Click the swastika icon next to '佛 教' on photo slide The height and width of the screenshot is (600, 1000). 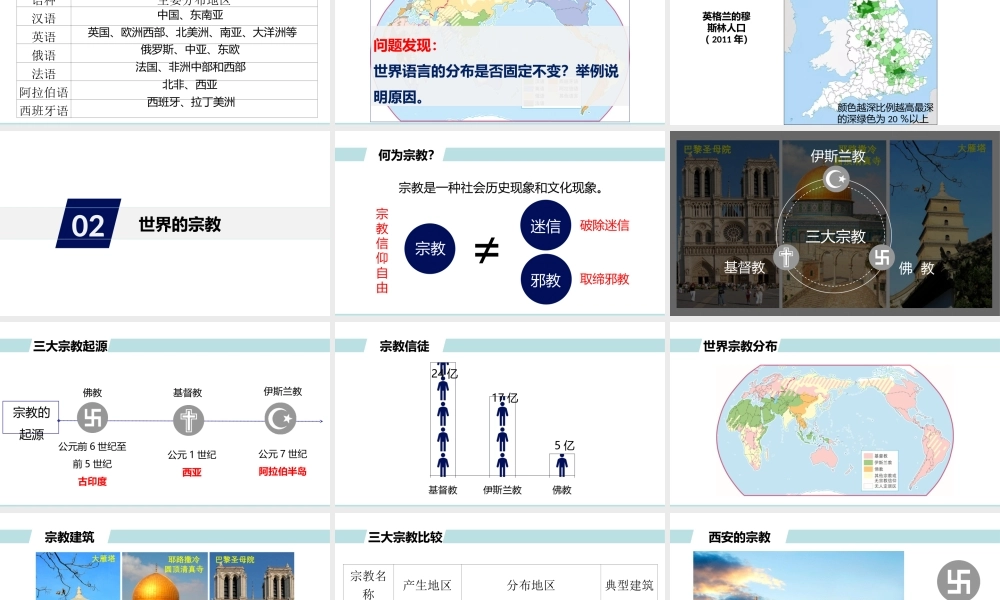pyautogui.click(x=881, y=257)
